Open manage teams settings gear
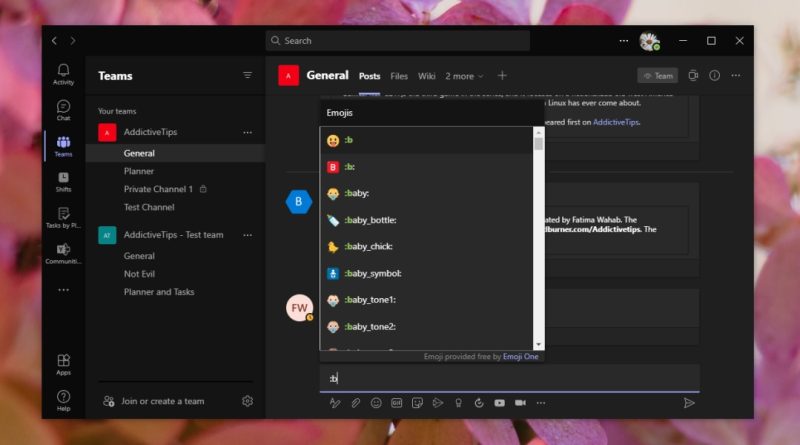The image size is (800, 445). [247, 401]
